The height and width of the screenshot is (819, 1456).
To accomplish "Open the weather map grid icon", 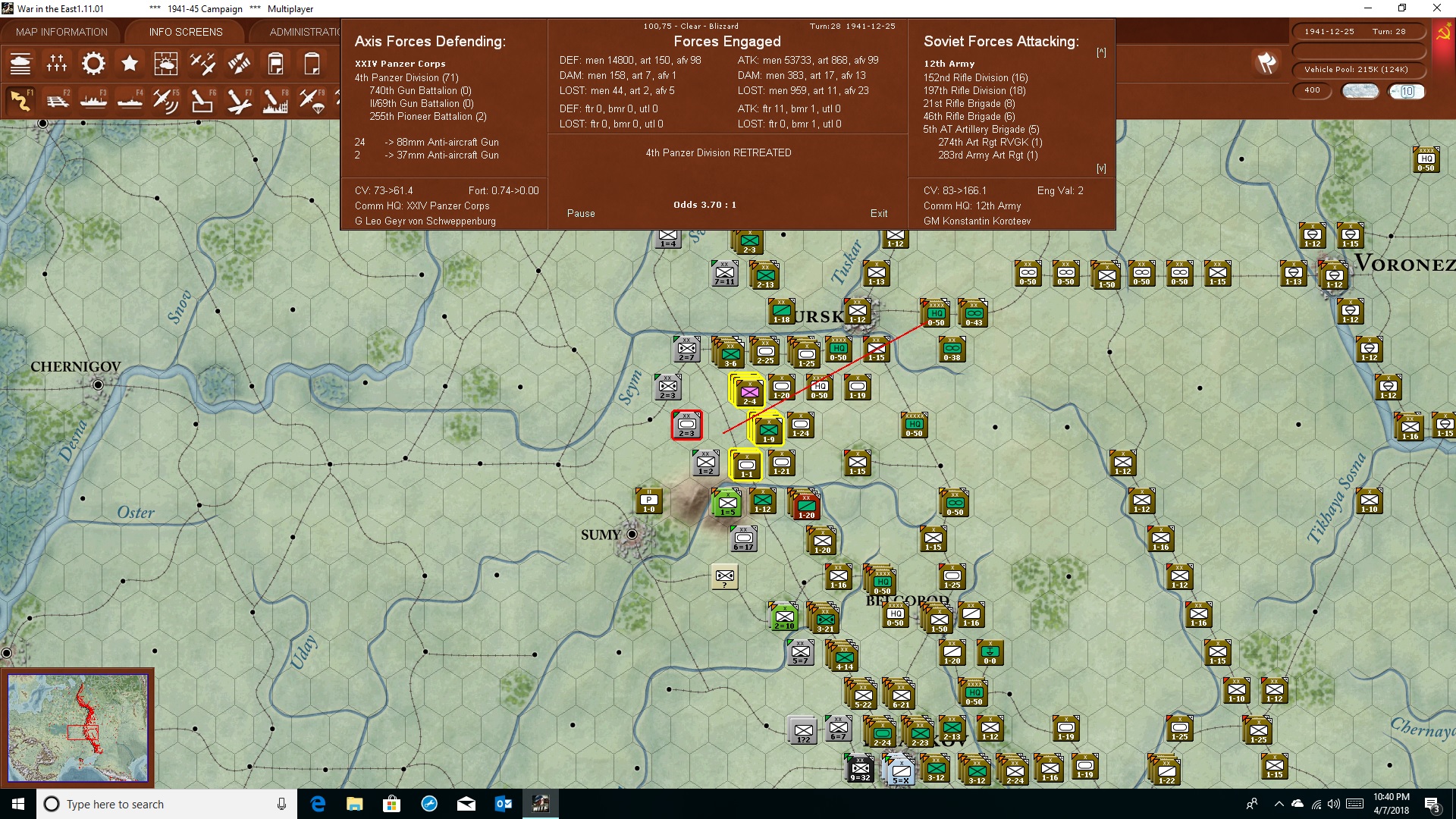I will (166, 64).
